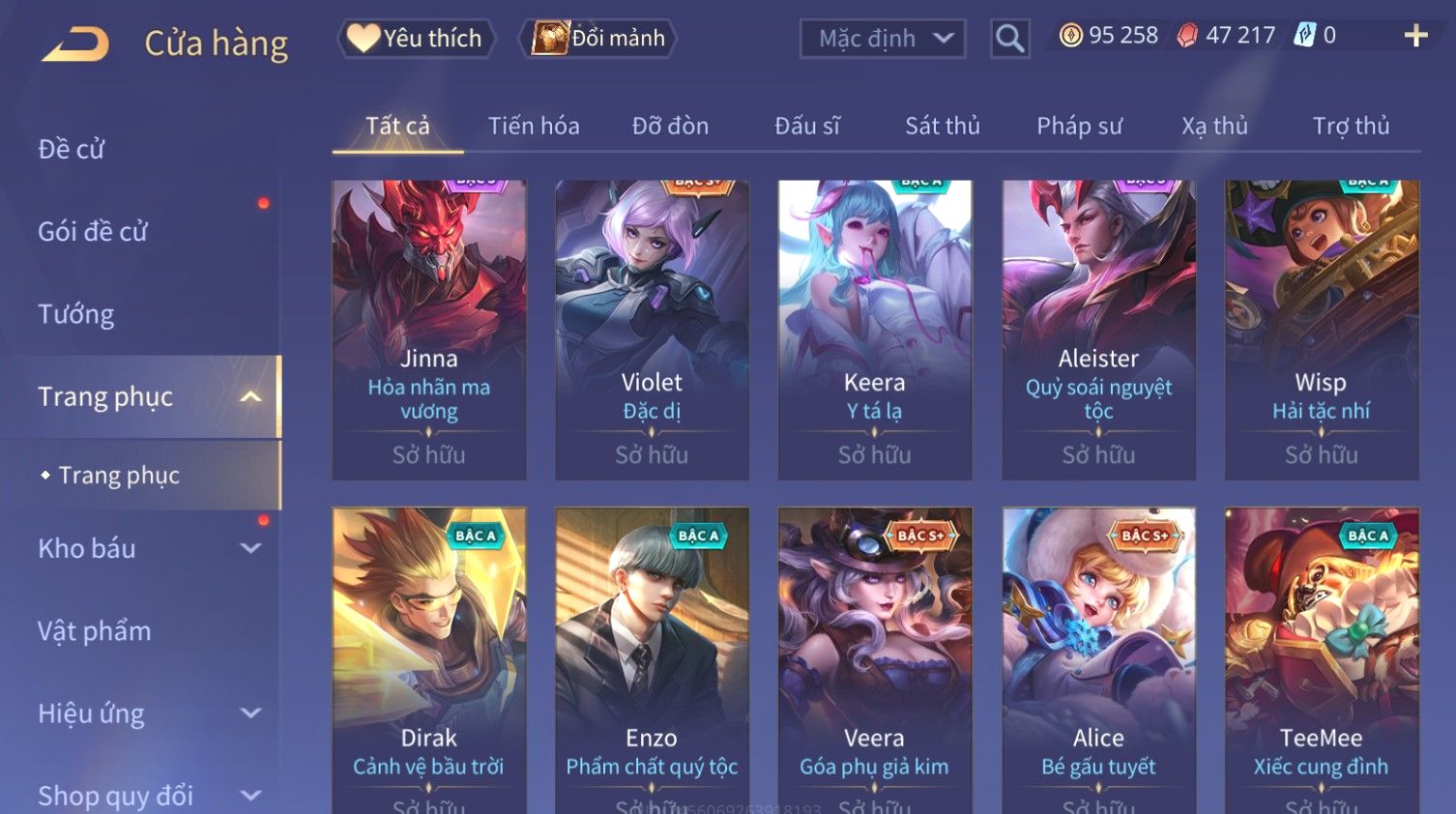The image size is (1456, 814).
Task: Switch to the Sát thủ tab
Action: coord(942,126)
